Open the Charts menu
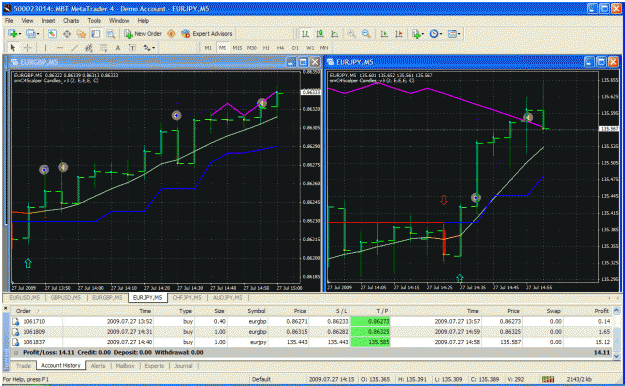Image resolution: width=625 pixels, height=386 pixels. [71, 21]
